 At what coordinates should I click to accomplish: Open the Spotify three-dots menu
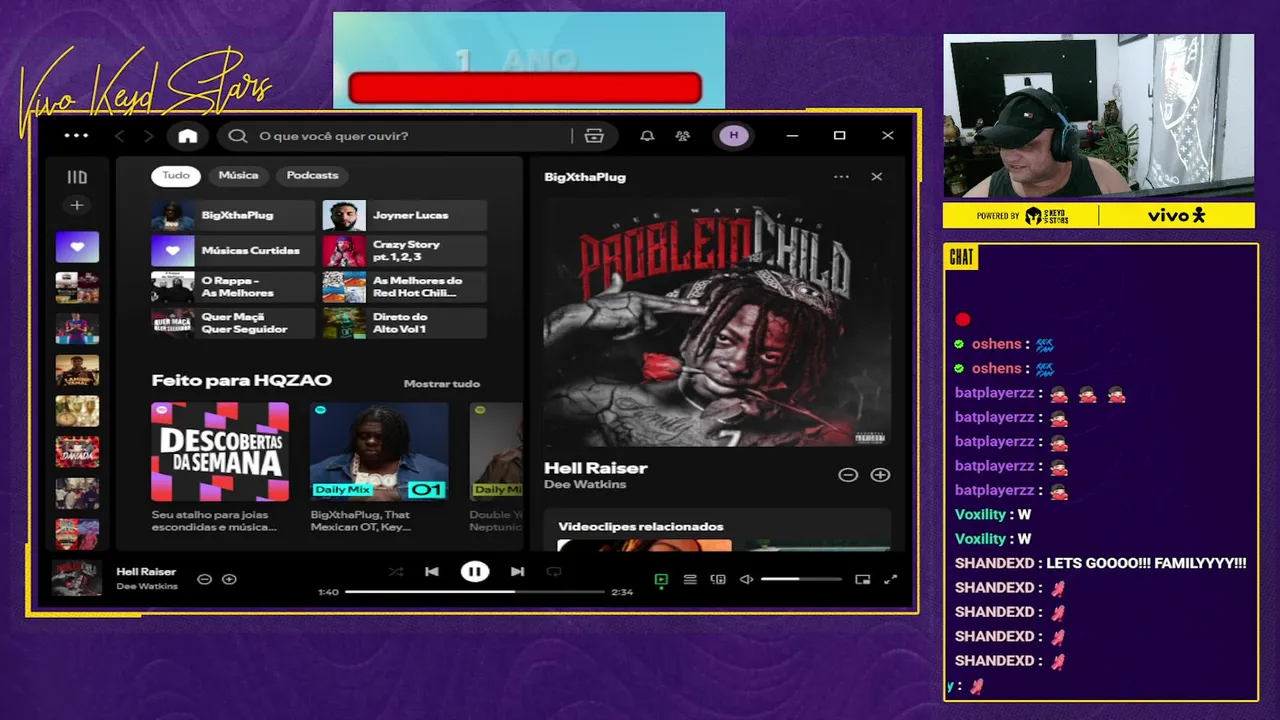[x=76, y=136]
